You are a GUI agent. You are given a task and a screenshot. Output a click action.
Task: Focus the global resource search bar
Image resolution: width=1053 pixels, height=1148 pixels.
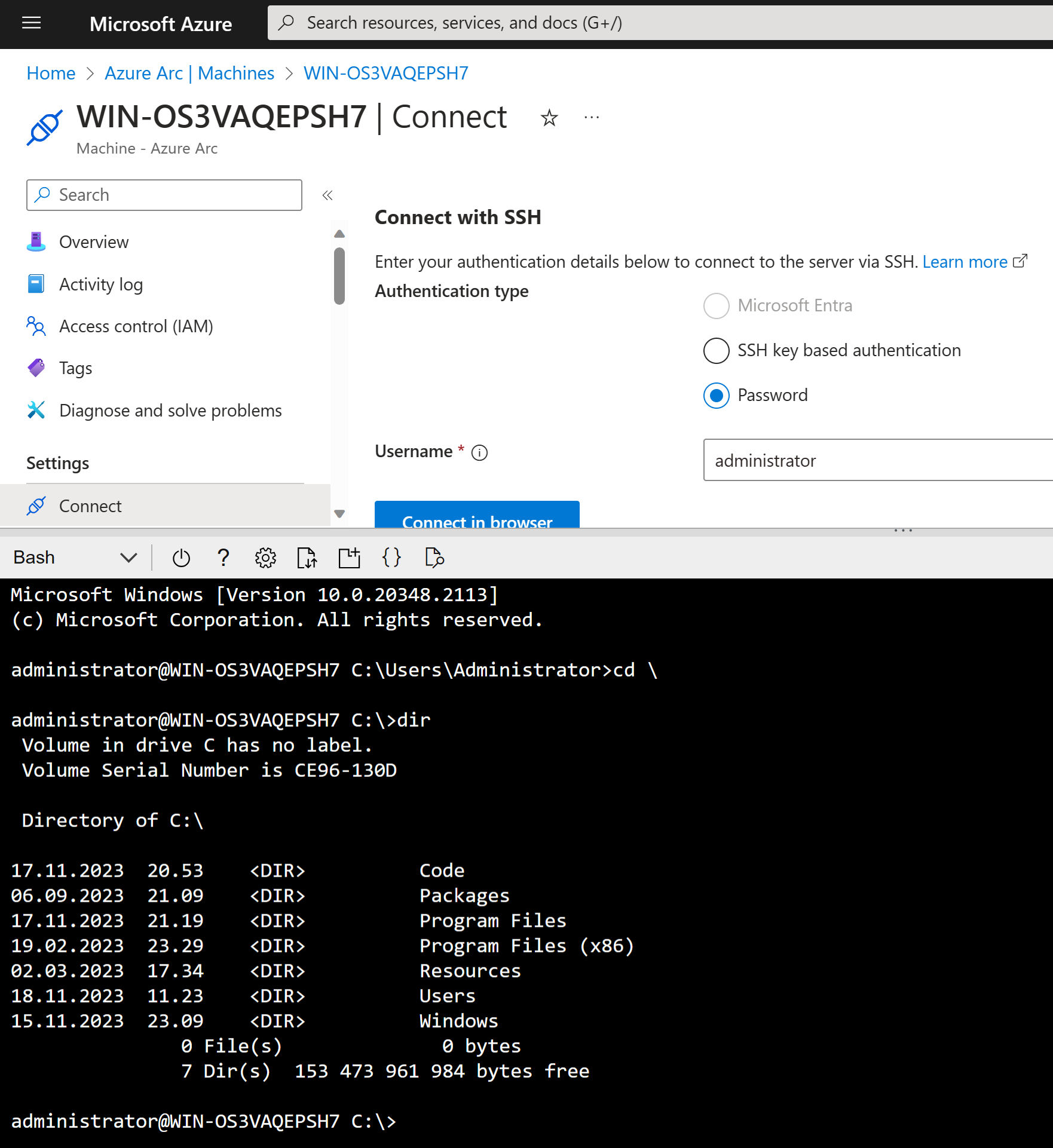tap(660, 23)
